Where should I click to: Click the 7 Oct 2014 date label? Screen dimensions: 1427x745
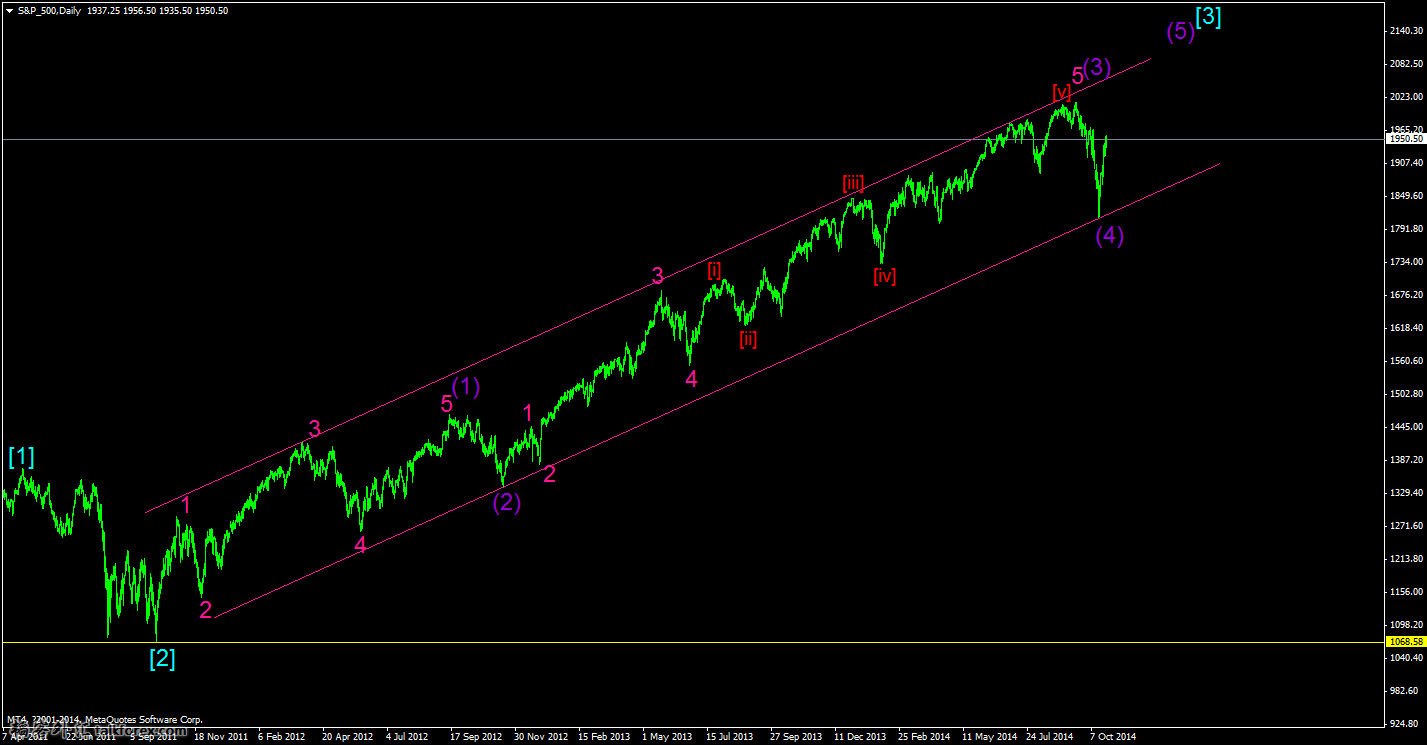[1113, 736]
